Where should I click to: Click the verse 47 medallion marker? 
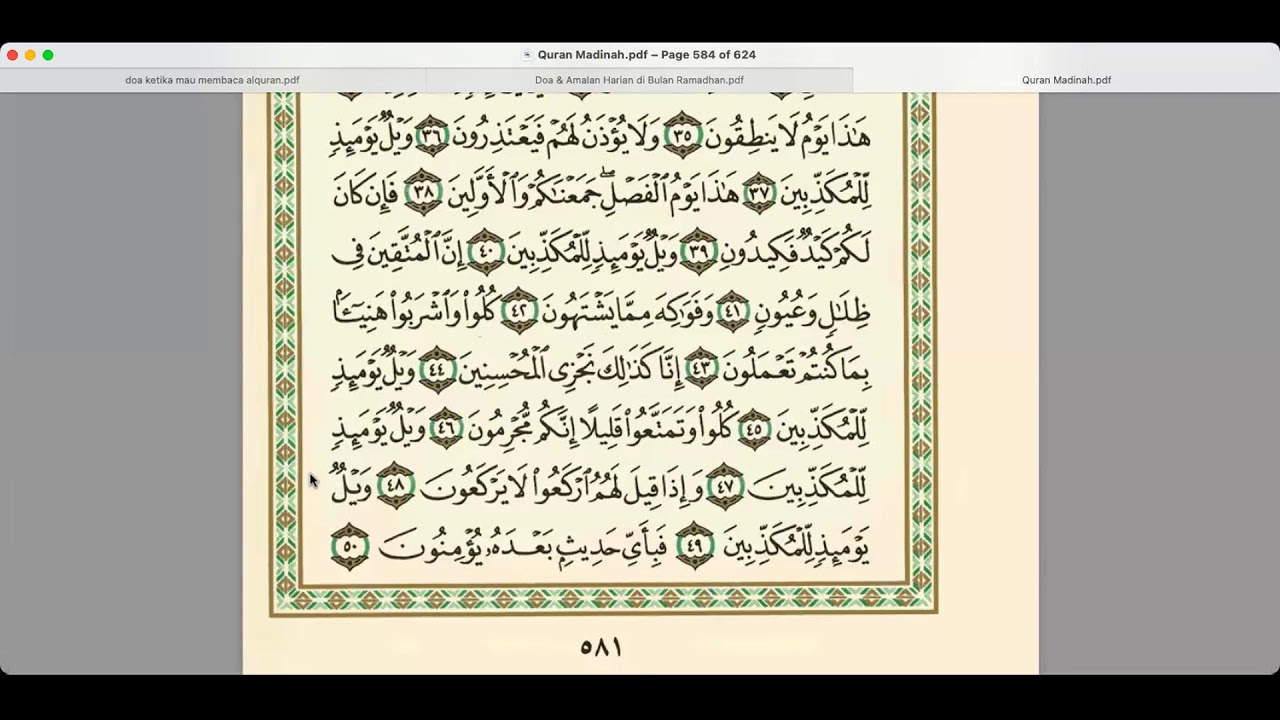point(725,488)
